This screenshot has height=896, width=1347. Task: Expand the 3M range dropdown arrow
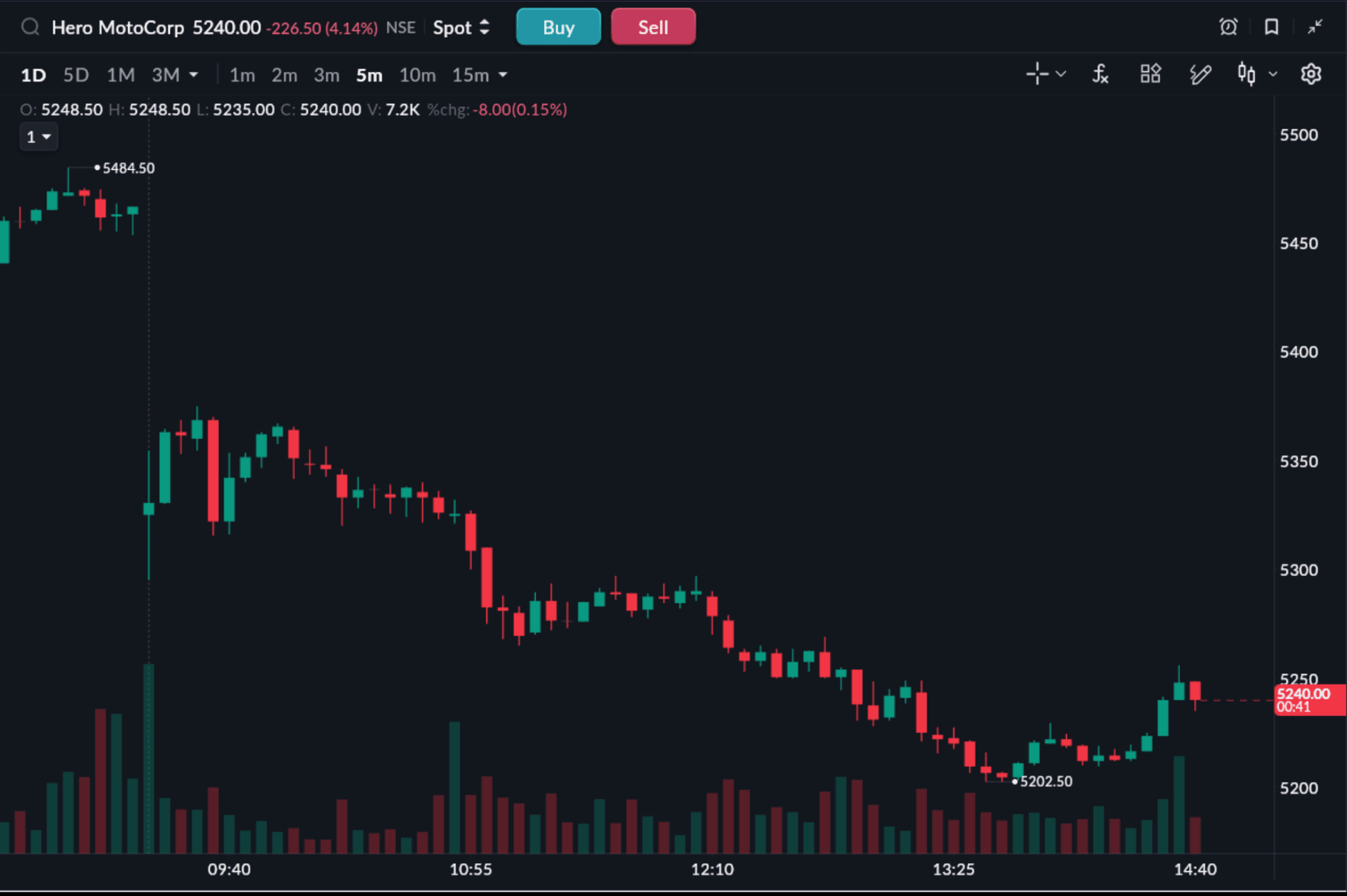click(193, 75)
